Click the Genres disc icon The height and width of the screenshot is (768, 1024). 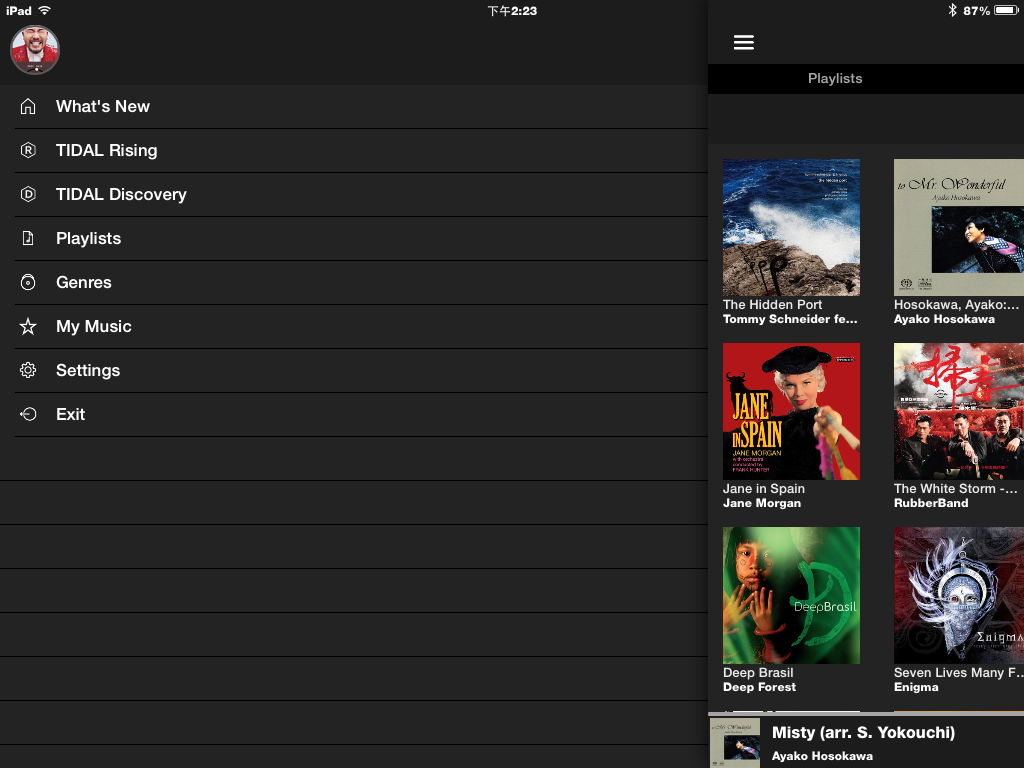(x=28, y=283)
